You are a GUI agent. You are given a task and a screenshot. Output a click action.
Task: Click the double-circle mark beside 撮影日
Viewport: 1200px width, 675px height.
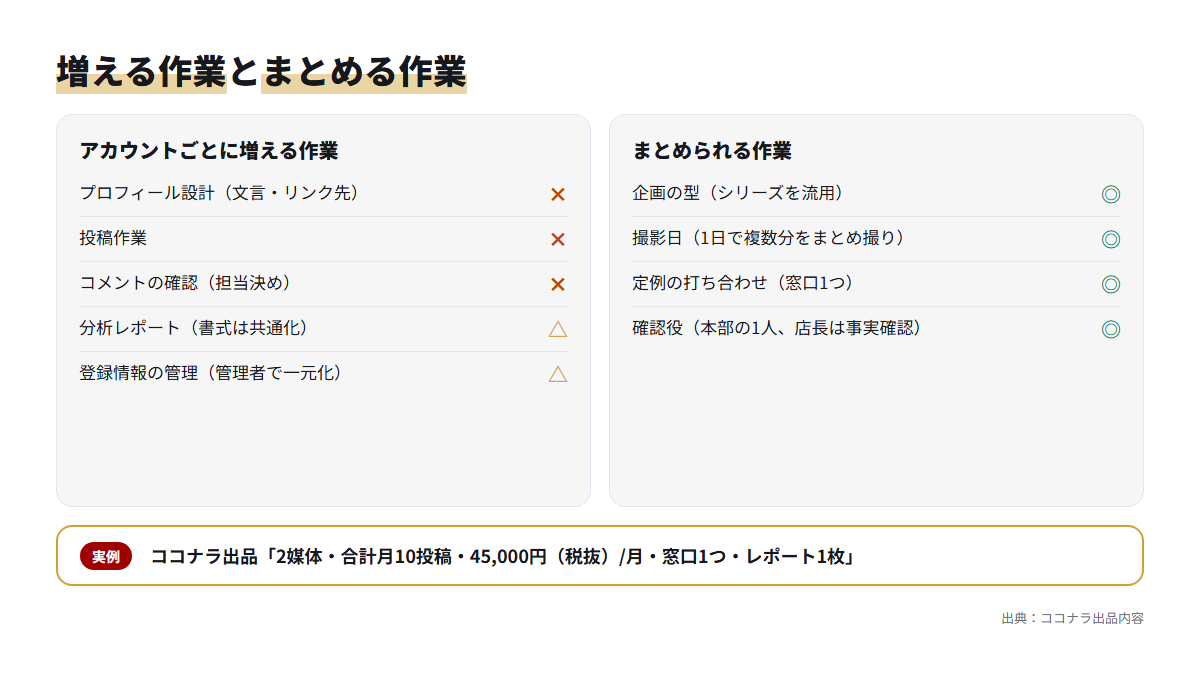coord(1110,239)
